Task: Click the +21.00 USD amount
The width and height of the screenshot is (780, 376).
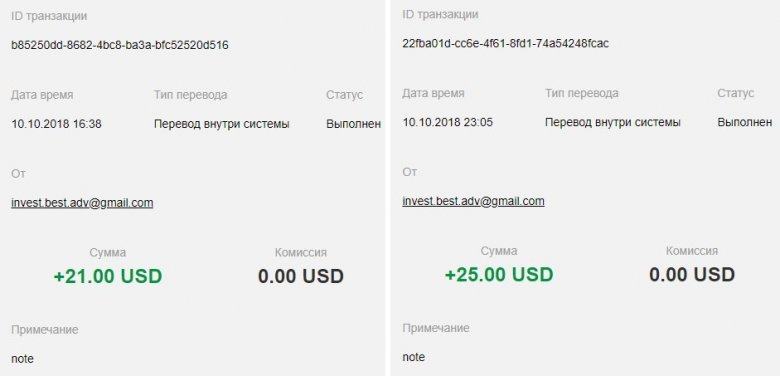Action: click(108, 277)
